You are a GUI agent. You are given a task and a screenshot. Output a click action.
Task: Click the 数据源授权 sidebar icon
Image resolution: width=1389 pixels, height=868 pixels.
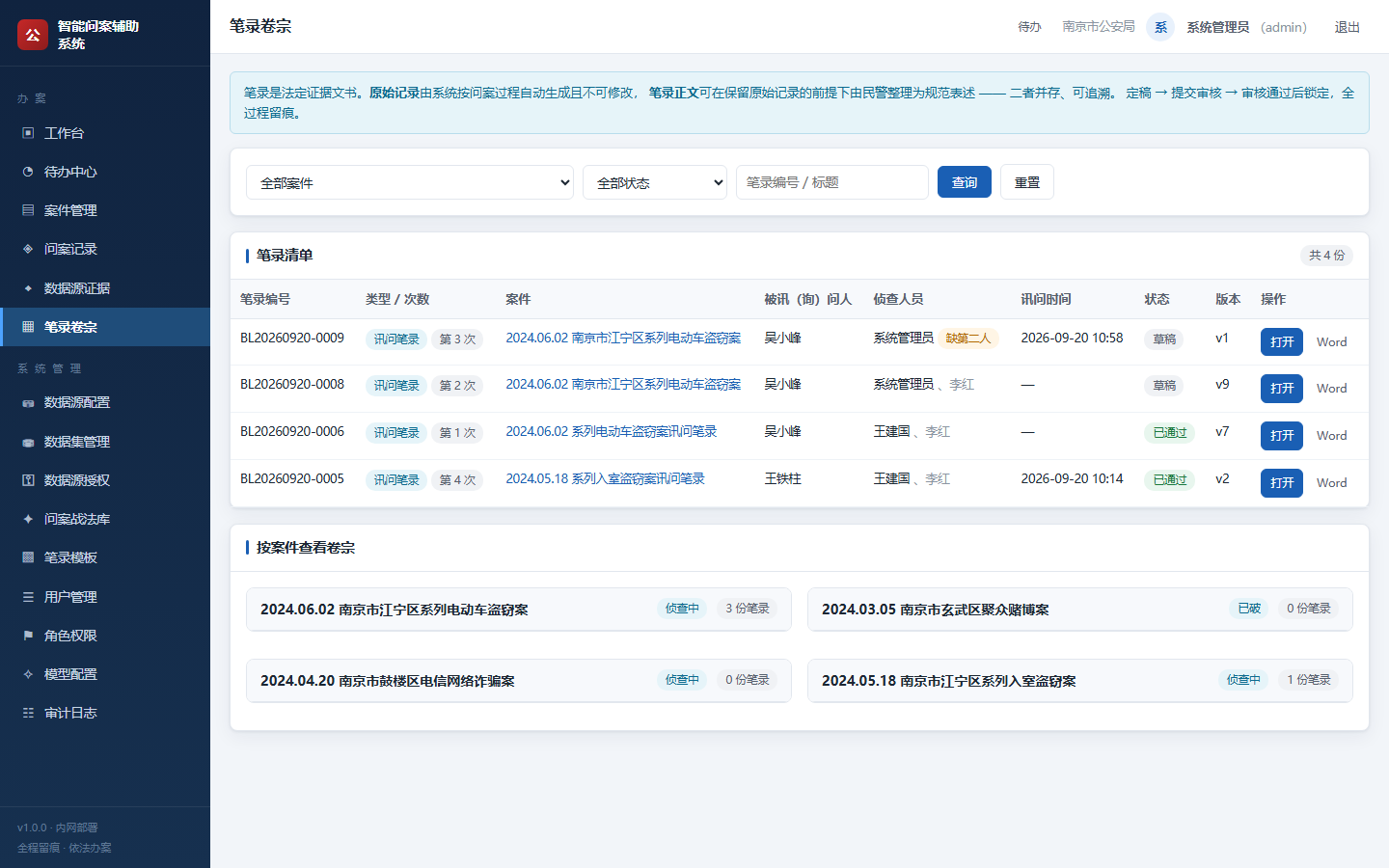point(28,480)
